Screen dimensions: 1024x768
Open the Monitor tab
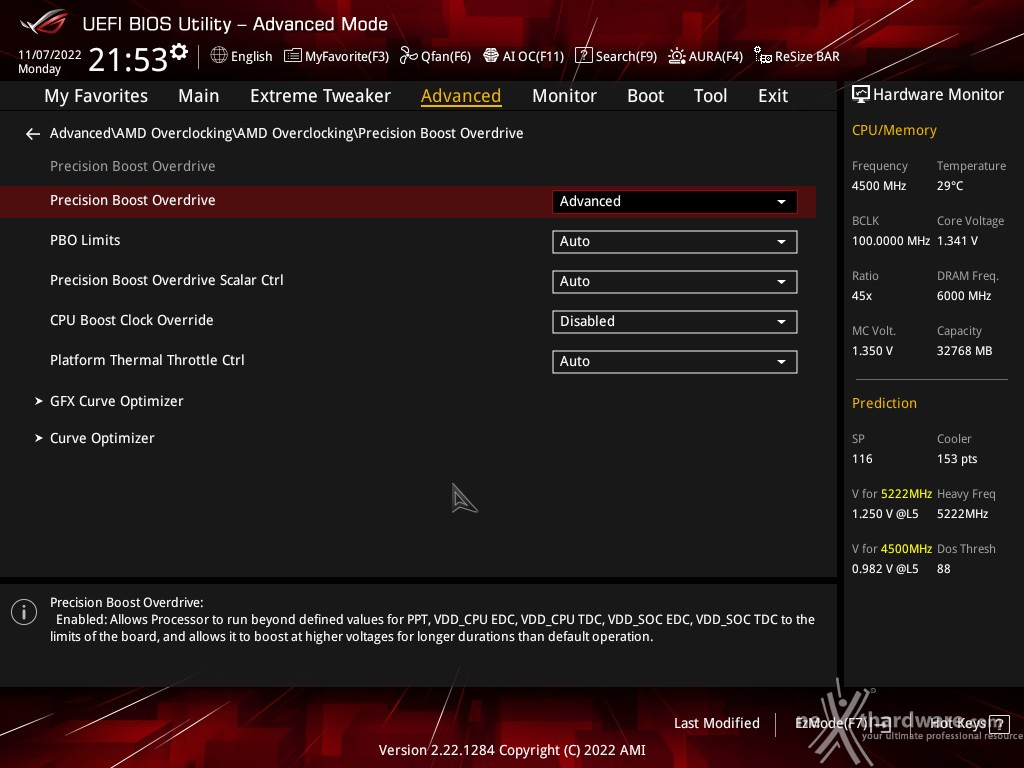coord(564,96)
